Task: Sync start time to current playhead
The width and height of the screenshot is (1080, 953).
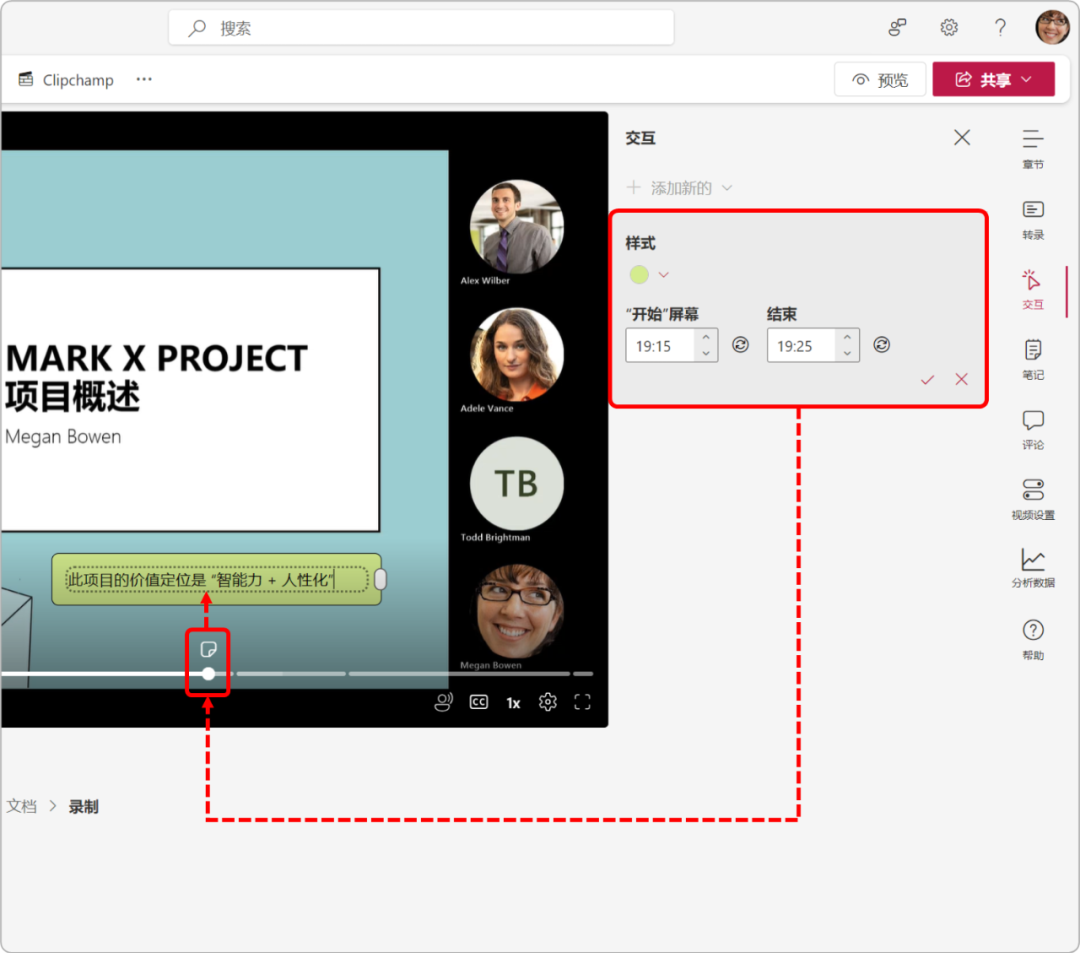Action: [740, 345]
